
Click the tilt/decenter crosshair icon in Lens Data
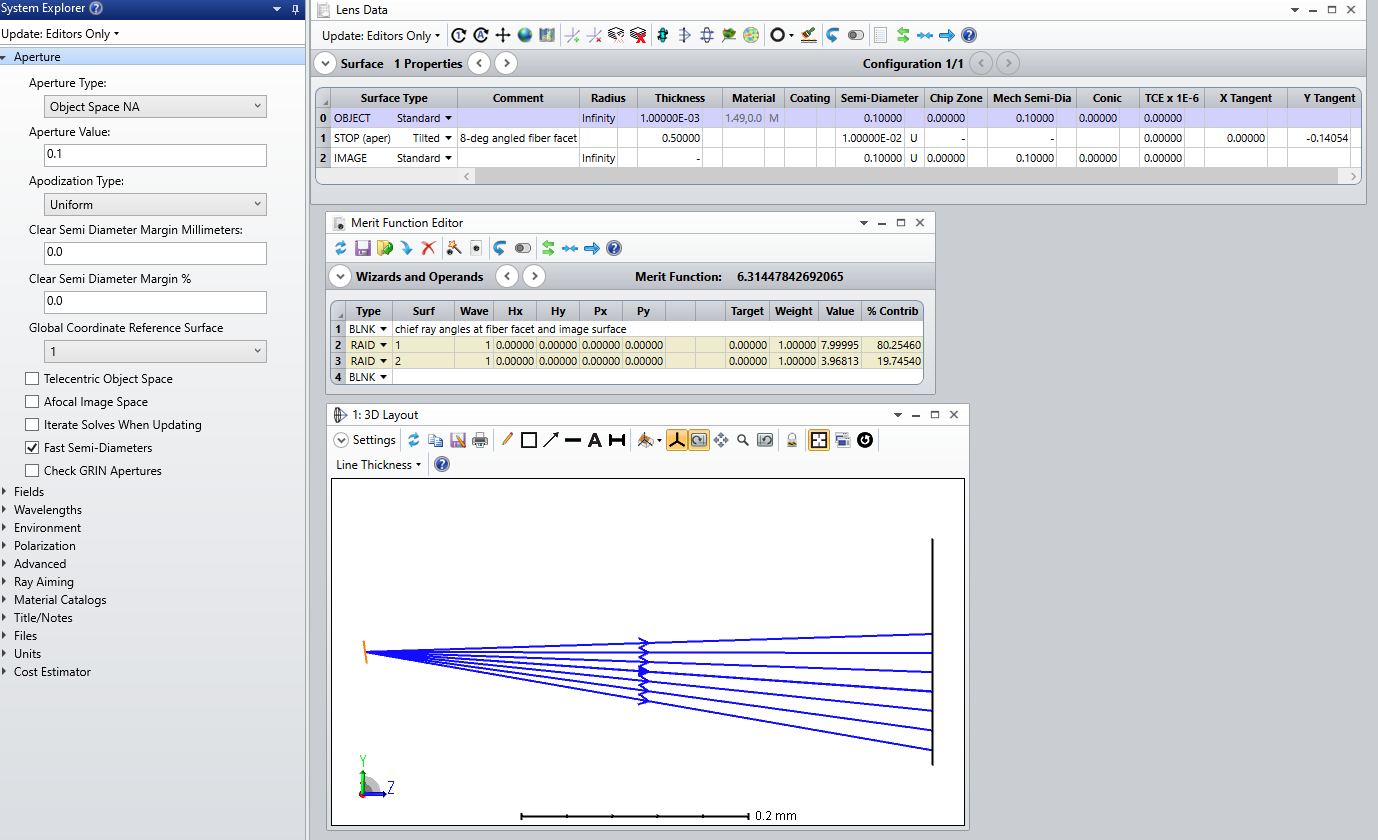[x=503, y=35]
